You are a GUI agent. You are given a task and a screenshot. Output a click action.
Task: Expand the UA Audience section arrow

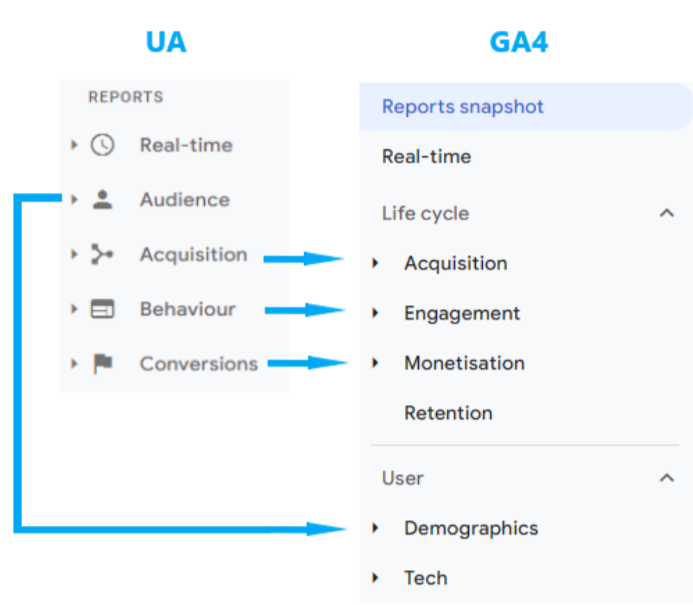click(74, 200)
